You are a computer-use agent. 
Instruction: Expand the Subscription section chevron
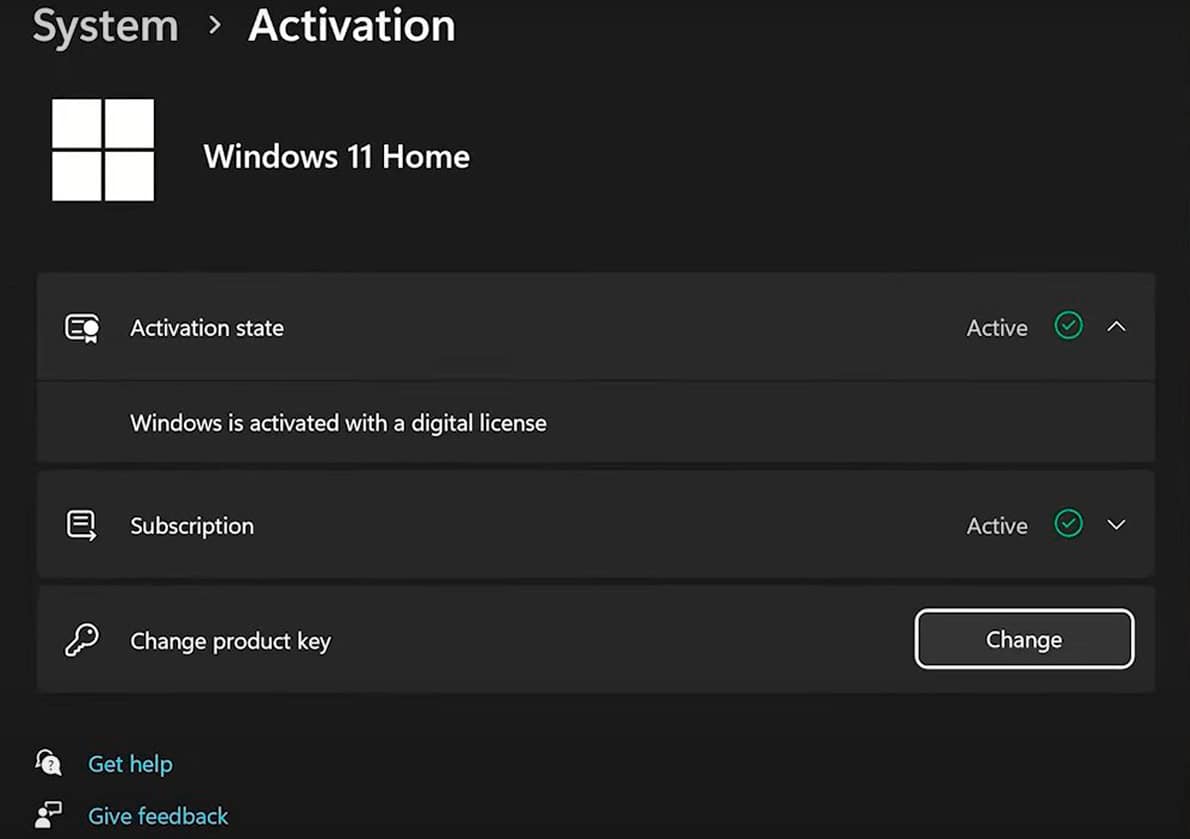coord(1116,525)
